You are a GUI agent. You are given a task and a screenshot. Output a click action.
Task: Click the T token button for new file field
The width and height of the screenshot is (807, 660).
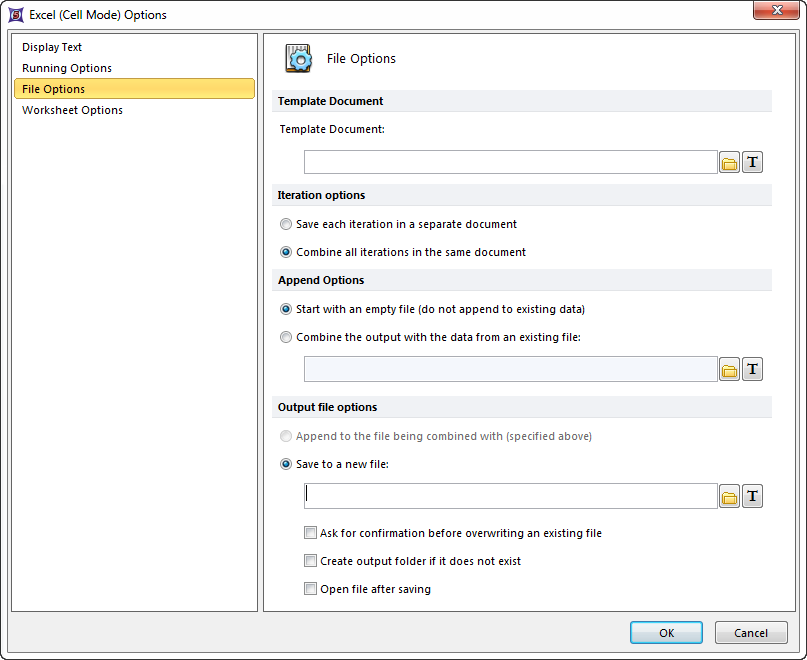pos(753,497)
